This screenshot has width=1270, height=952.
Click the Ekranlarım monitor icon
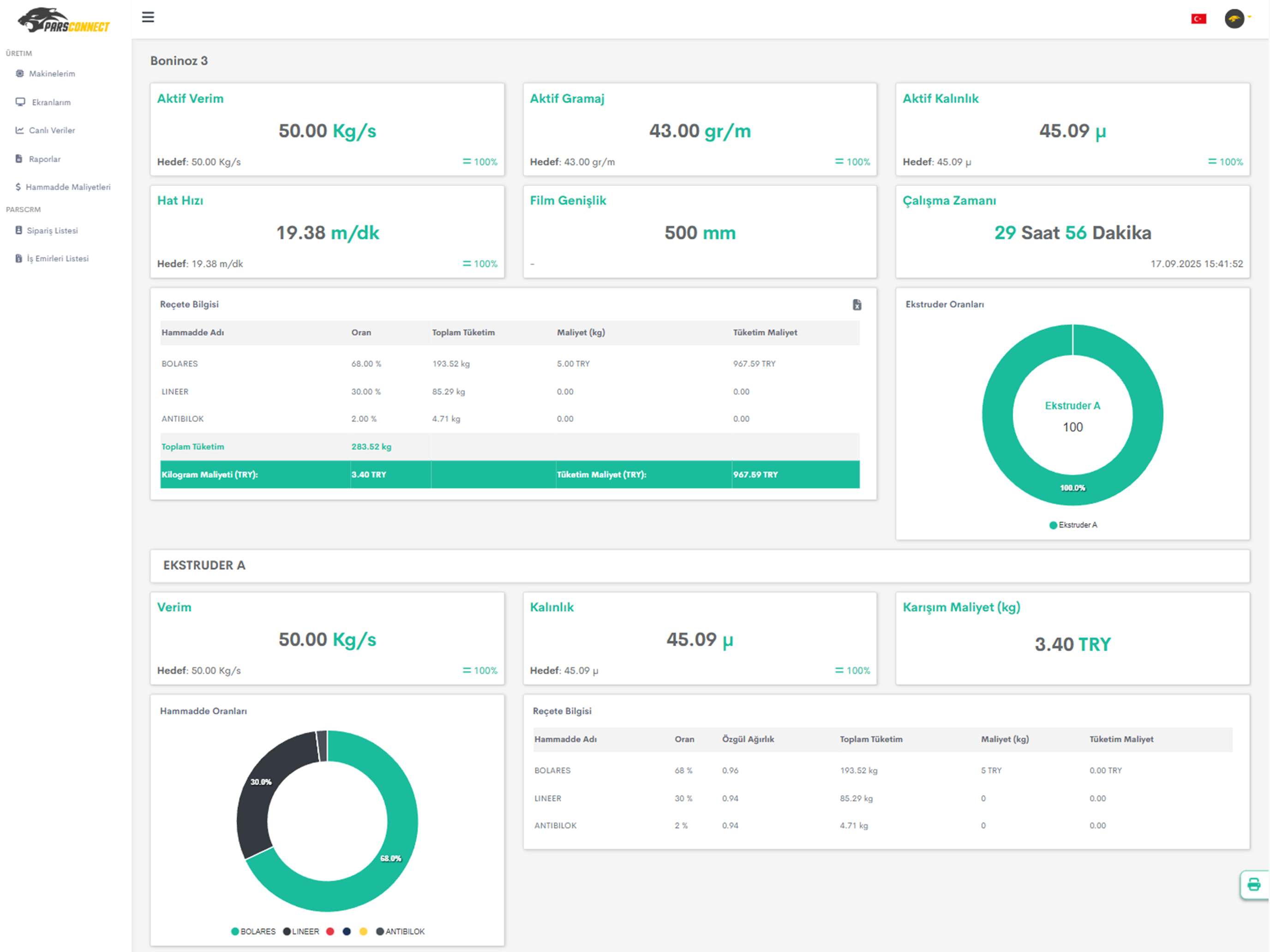coord(20,102)
